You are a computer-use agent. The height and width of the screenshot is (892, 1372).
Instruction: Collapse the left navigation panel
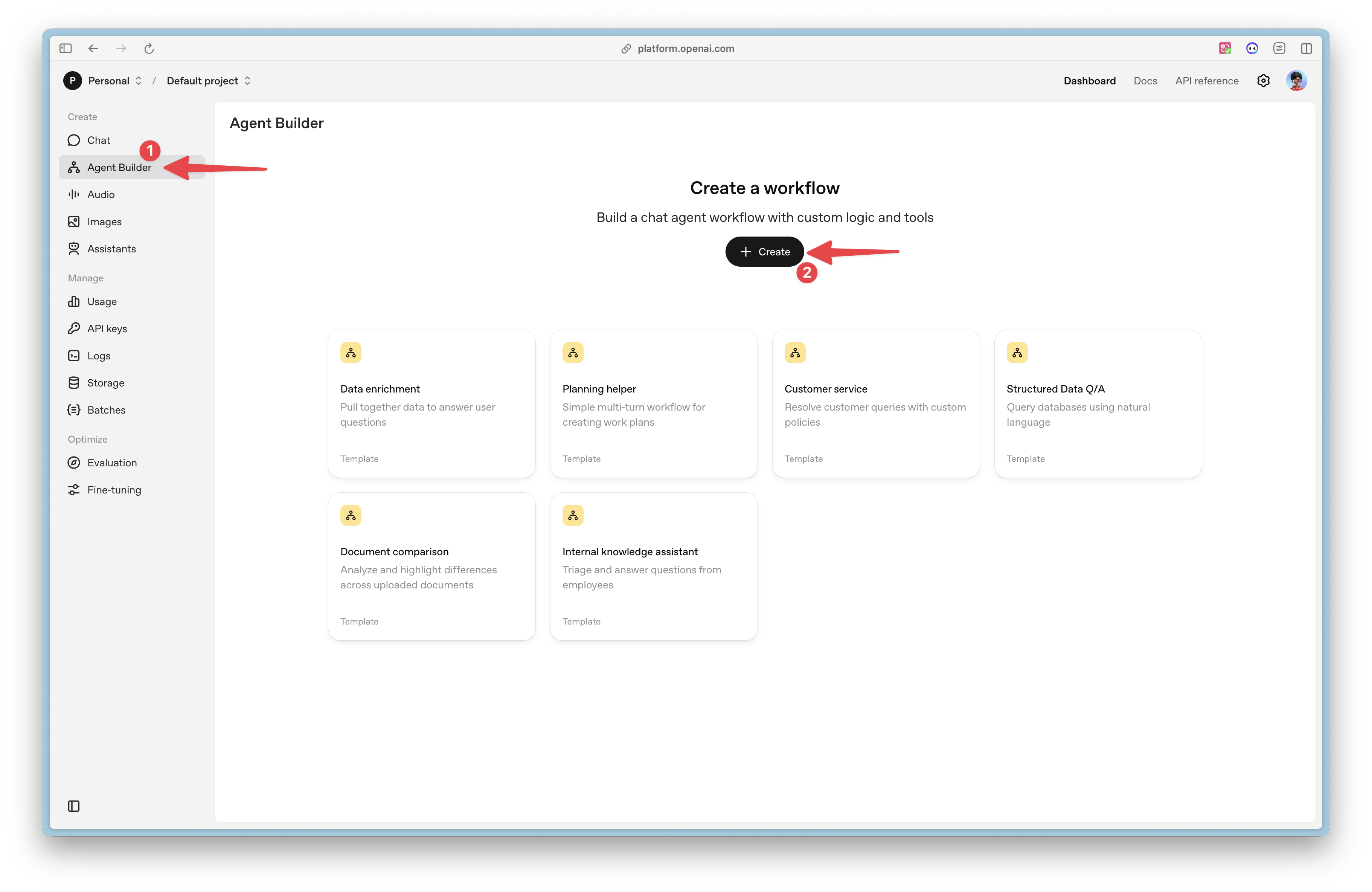[74, 805]
